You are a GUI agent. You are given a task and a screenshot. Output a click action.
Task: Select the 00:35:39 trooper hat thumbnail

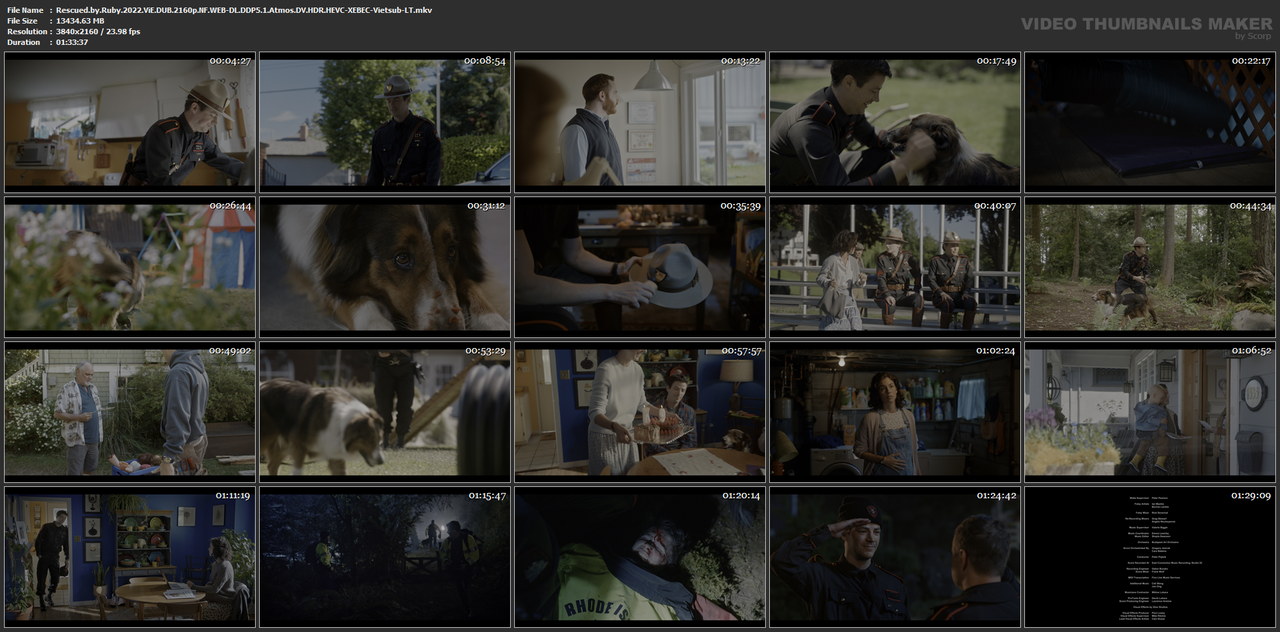tap(640, 266)
